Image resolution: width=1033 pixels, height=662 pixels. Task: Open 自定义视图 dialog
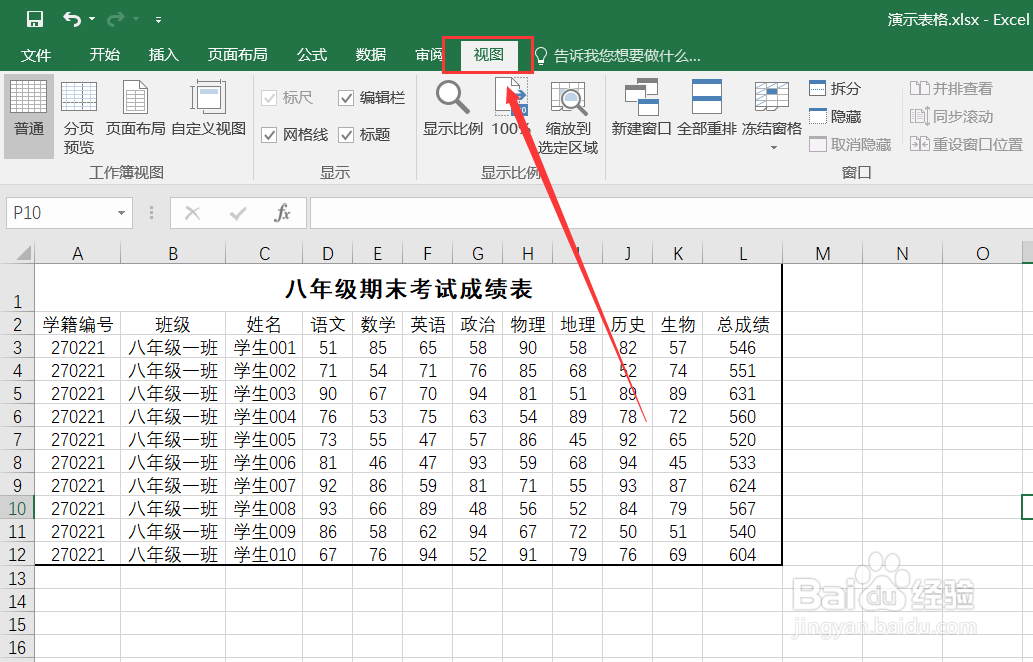208,109
